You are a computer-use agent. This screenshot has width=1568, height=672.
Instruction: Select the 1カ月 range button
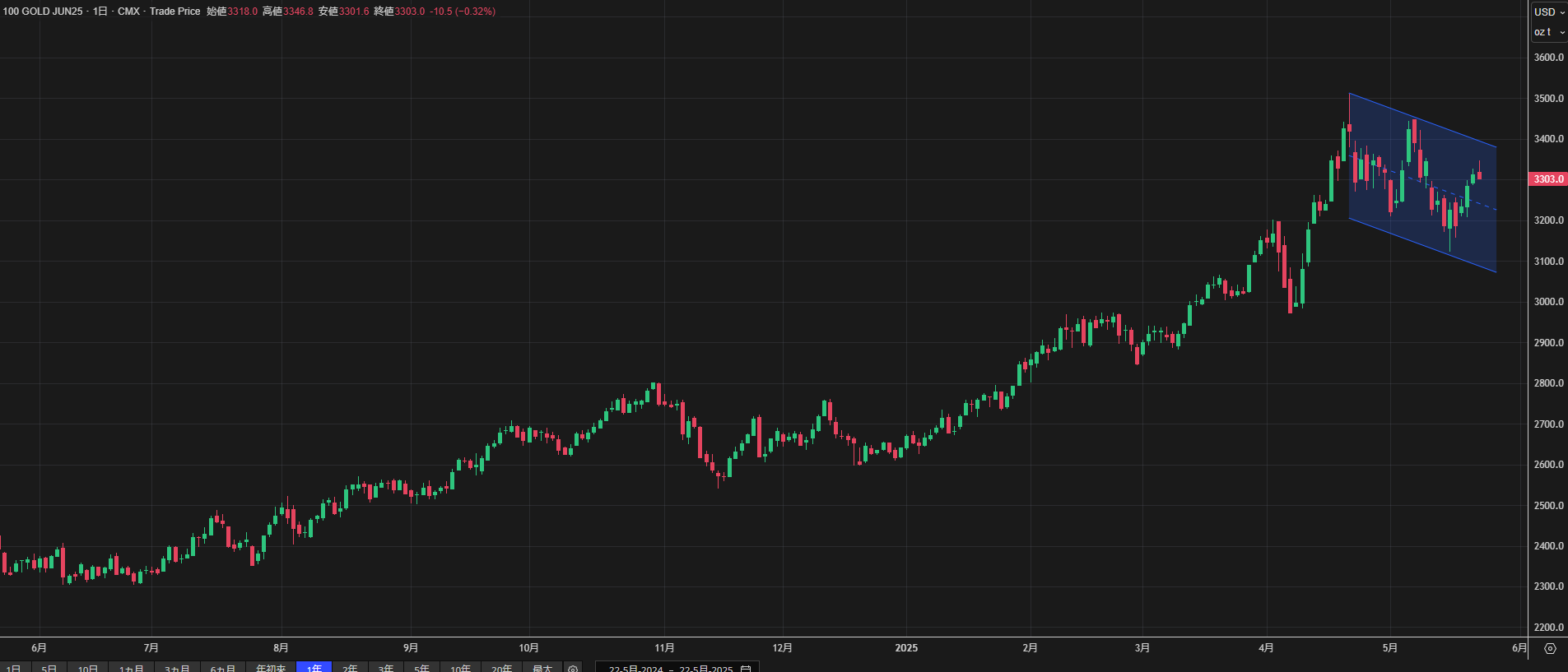tap(132, 668)
